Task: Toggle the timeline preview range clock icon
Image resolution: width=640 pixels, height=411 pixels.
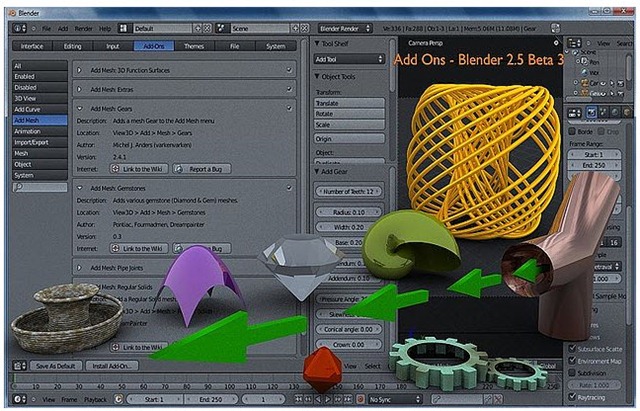Action: pos(118,399)
